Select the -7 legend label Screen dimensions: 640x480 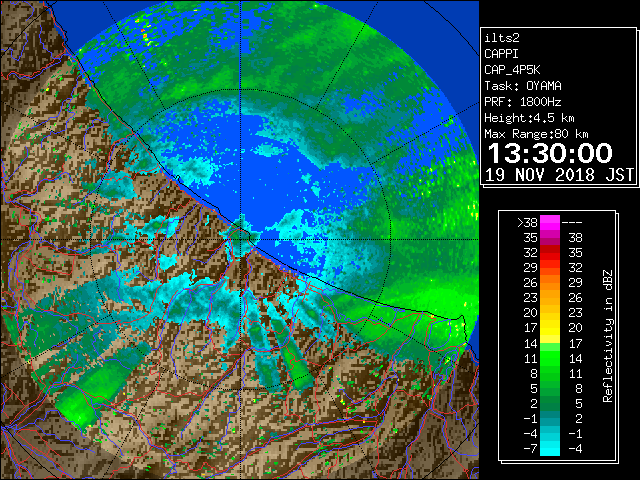tap(530, 449)
